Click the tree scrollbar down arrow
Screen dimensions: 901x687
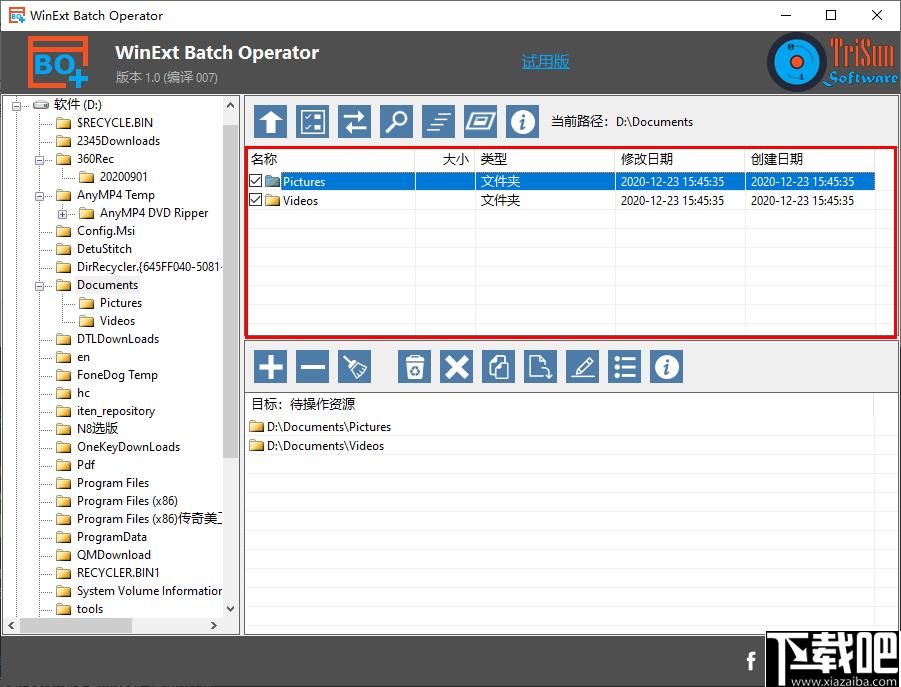[x=230, y=609]
